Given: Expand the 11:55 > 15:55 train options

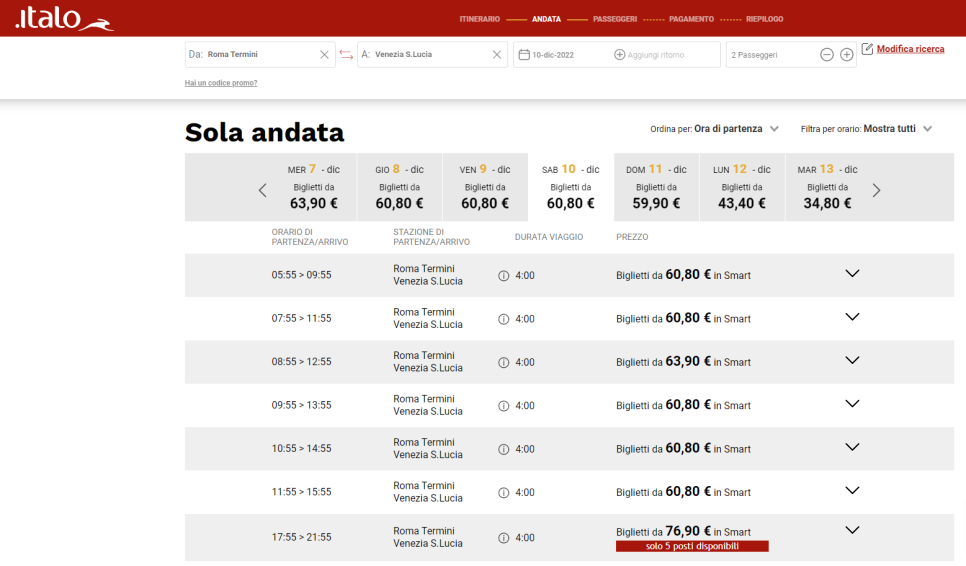Looking at the screenshot, I should click(852, 490).
